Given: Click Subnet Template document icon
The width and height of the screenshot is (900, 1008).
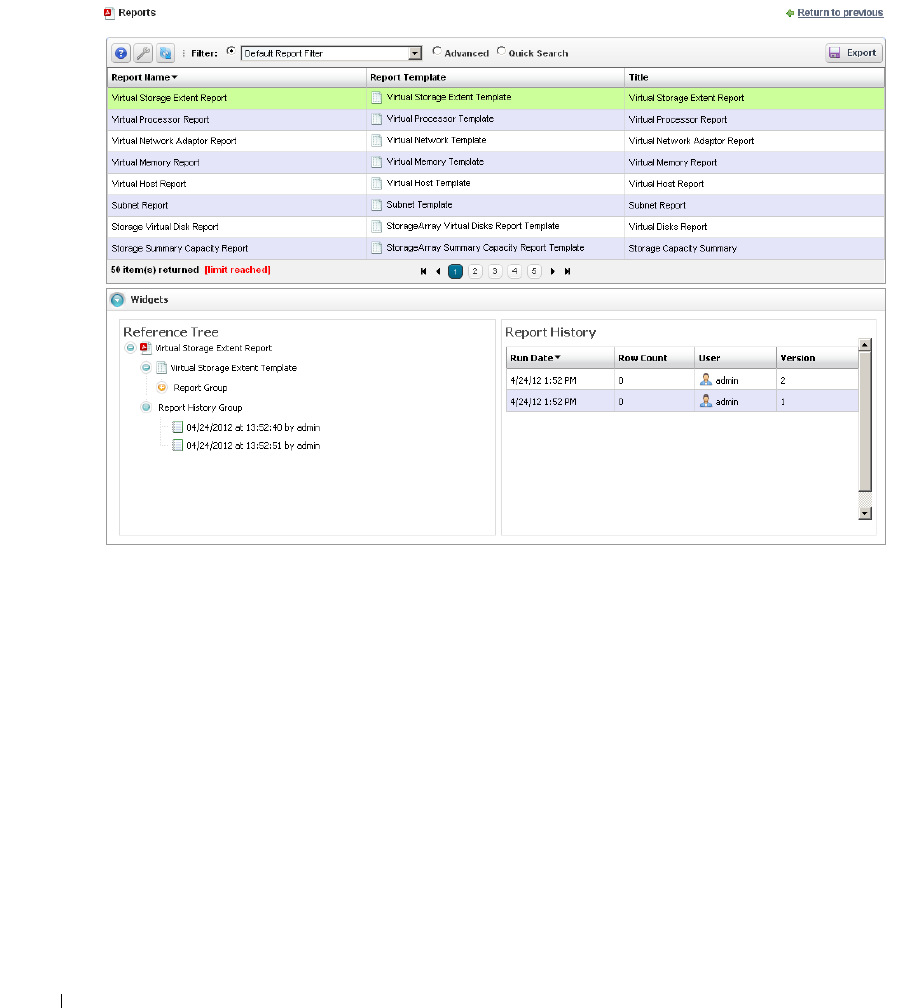Looking at the screenshot, I should click(x=377, y=205).
